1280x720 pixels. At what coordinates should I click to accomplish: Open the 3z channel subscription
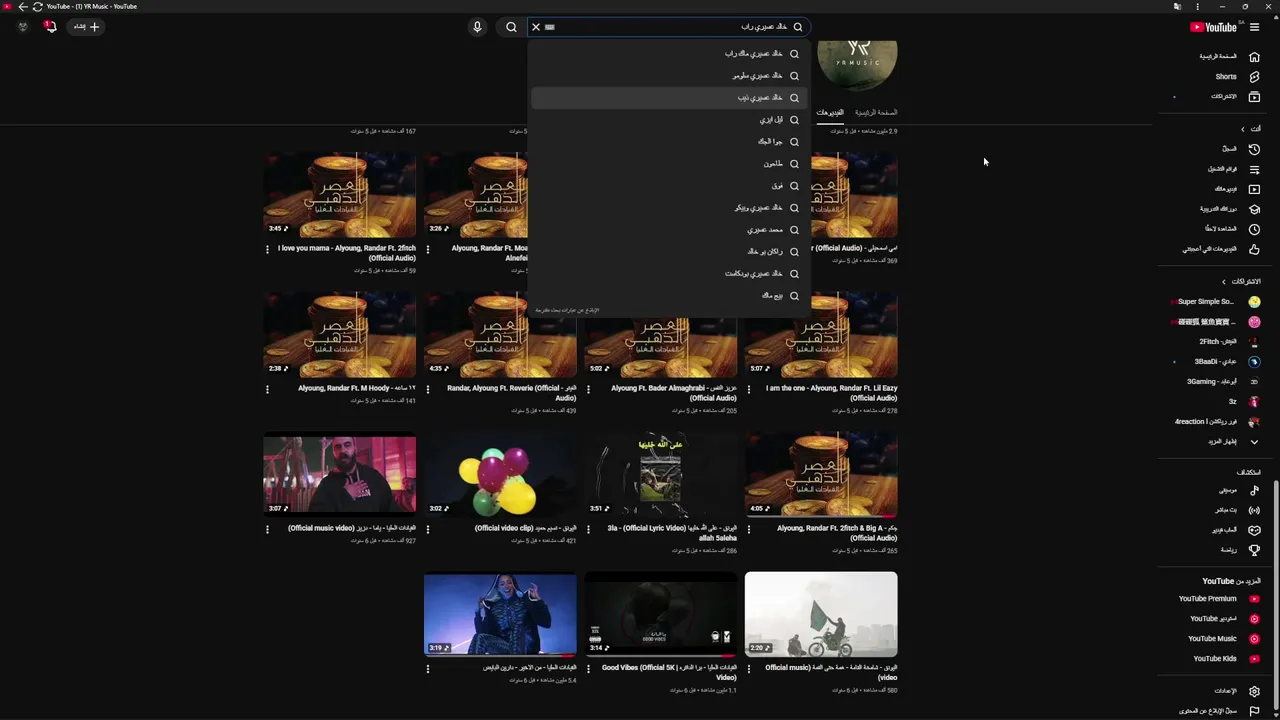click(1242, 402)
